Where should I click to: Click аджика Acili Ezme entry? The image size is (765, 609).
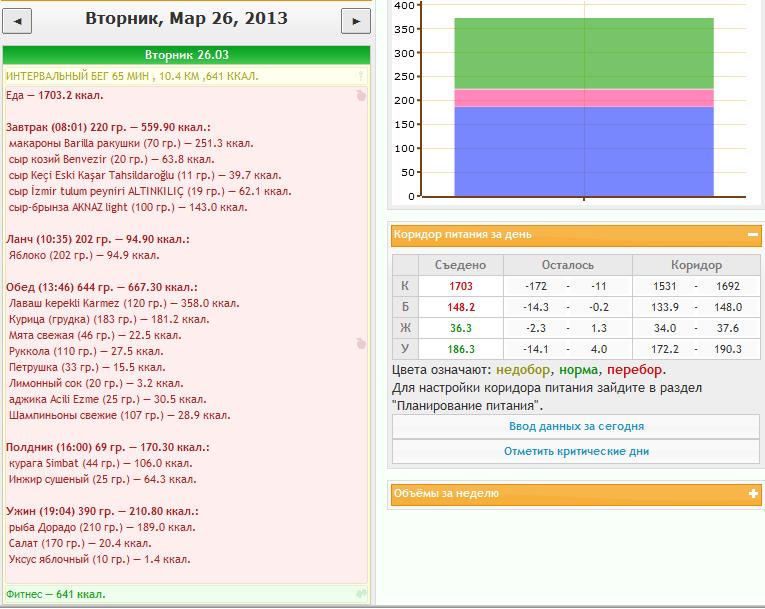click(x=107, y=399)
